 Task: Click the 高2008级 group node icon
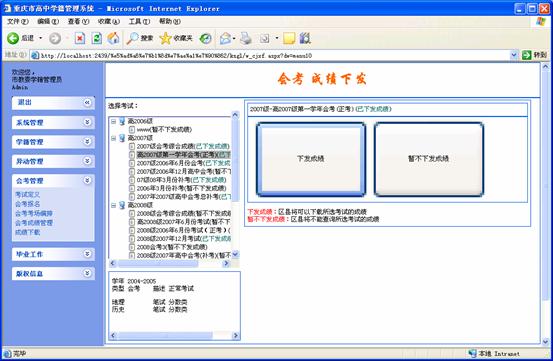(x=122, y=205)
